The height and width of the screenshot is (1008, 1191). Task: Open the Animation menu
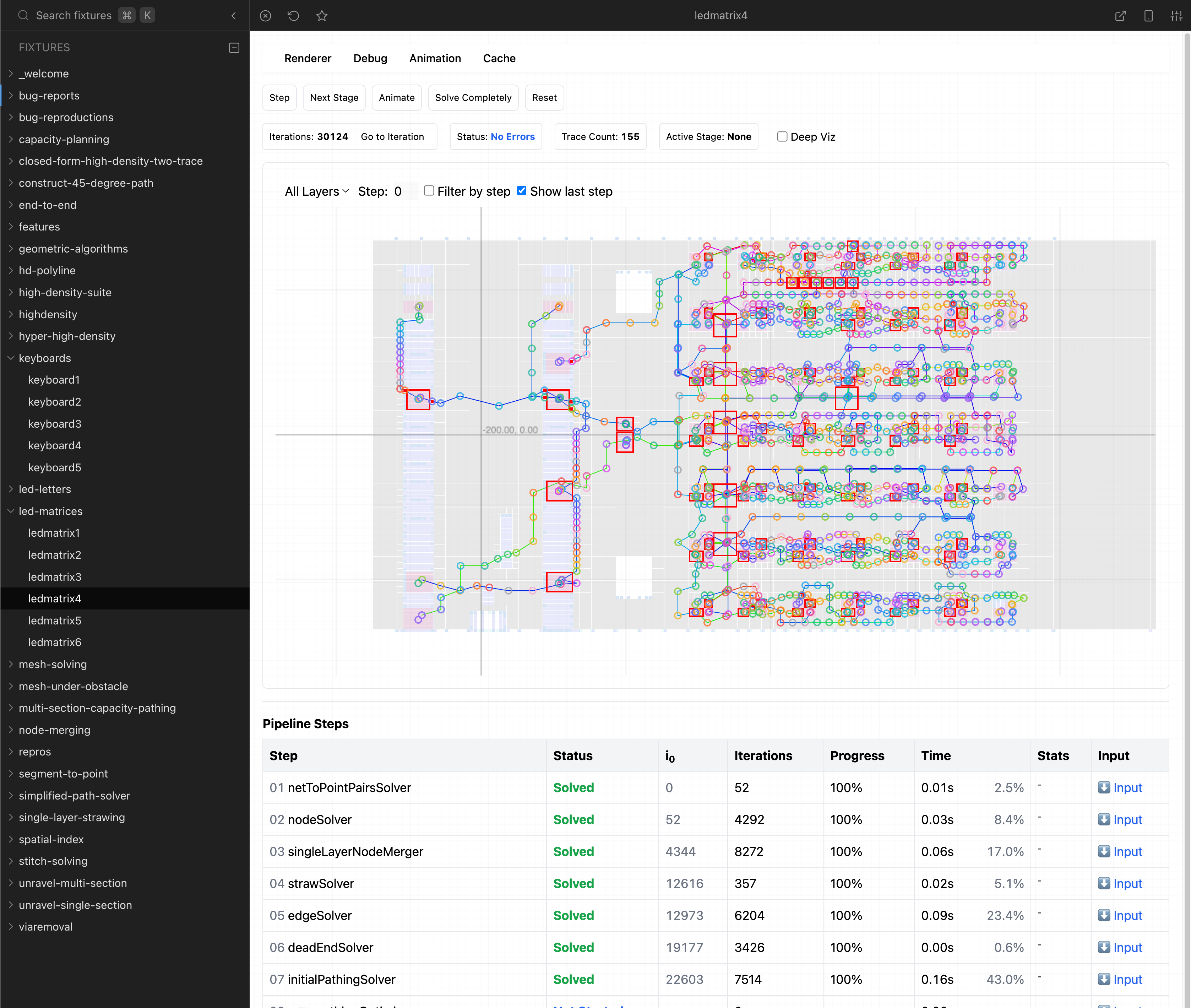435,58
